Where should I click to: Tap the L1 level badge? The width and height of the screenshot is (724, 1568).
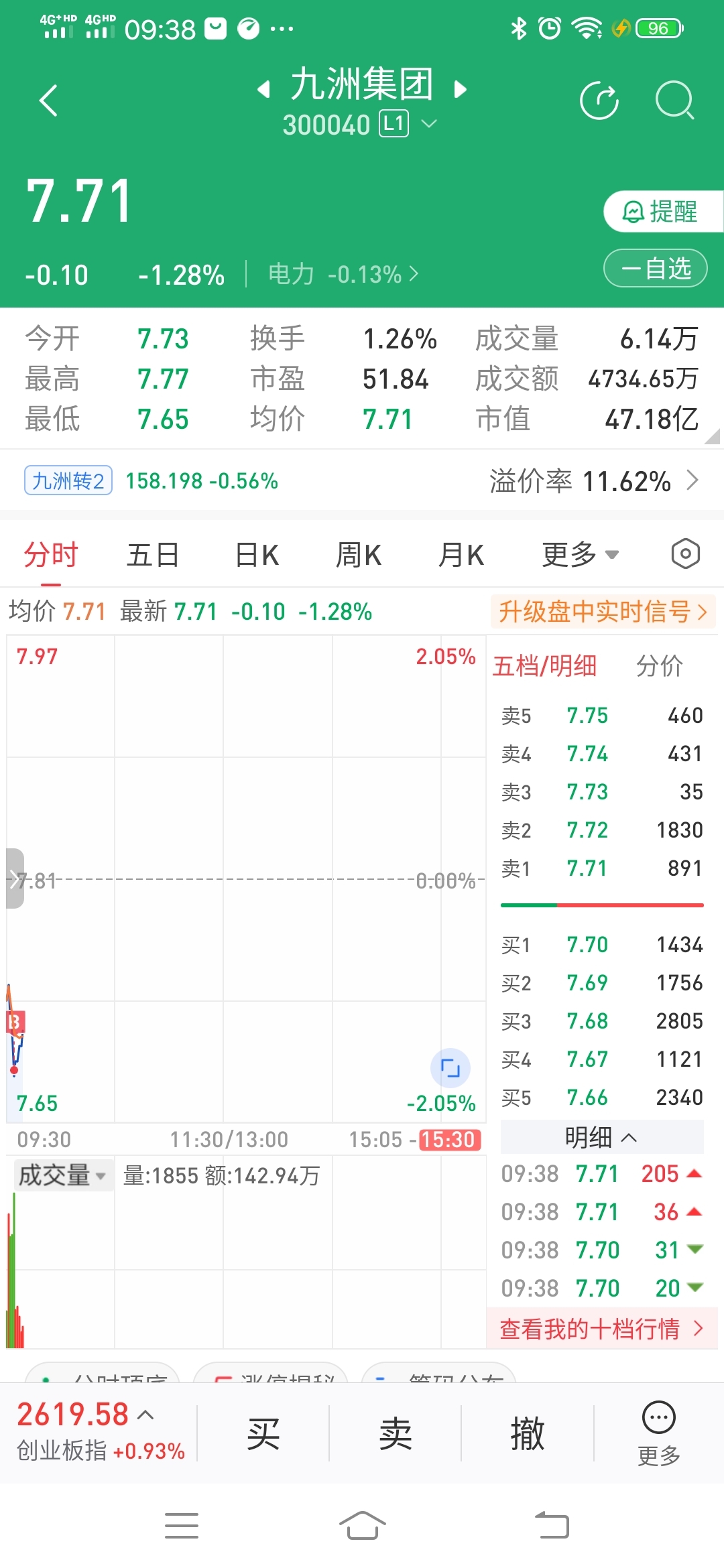click(394, 124)
